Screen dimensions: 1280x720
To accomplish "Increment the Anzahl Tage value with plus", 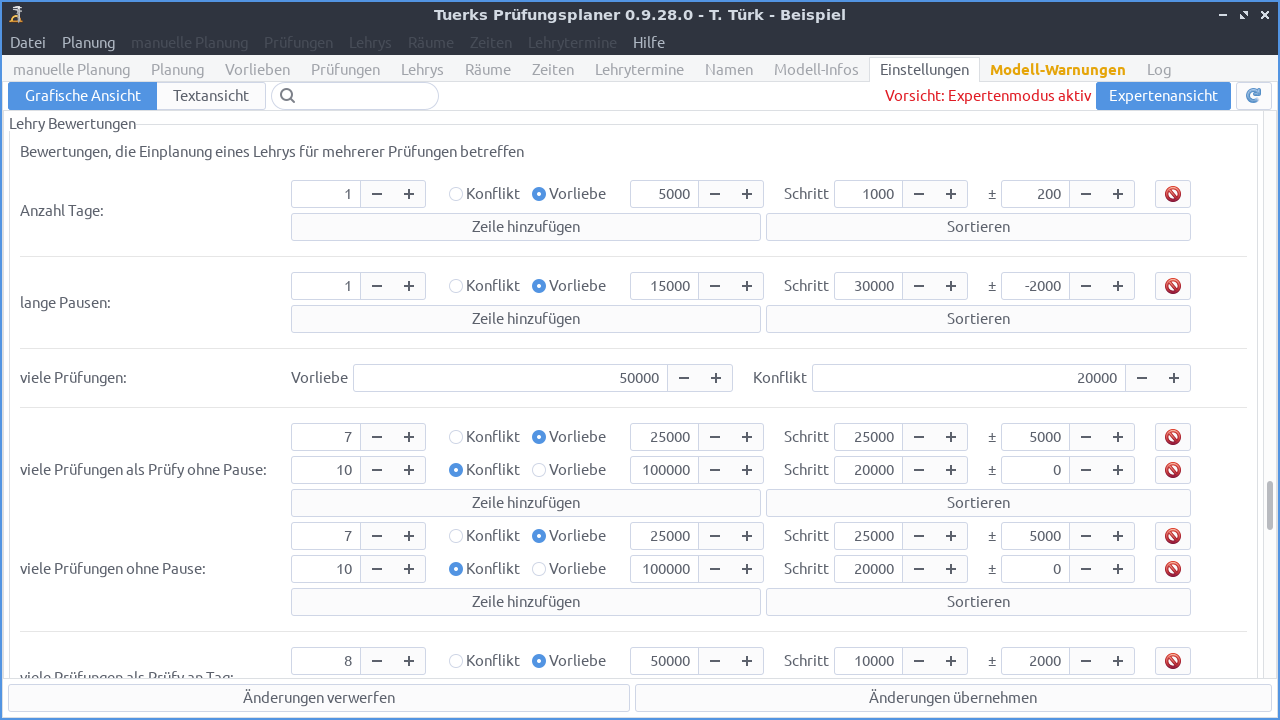I will tap(408, 193).
